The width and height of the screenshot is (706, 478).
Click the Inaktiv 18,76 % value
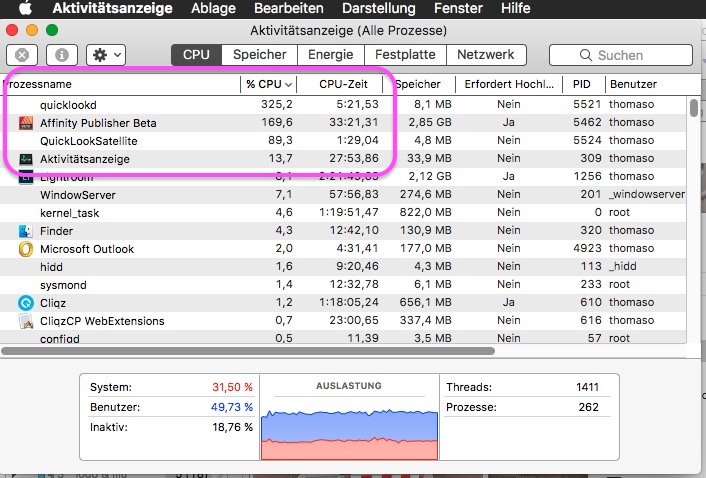232,427
